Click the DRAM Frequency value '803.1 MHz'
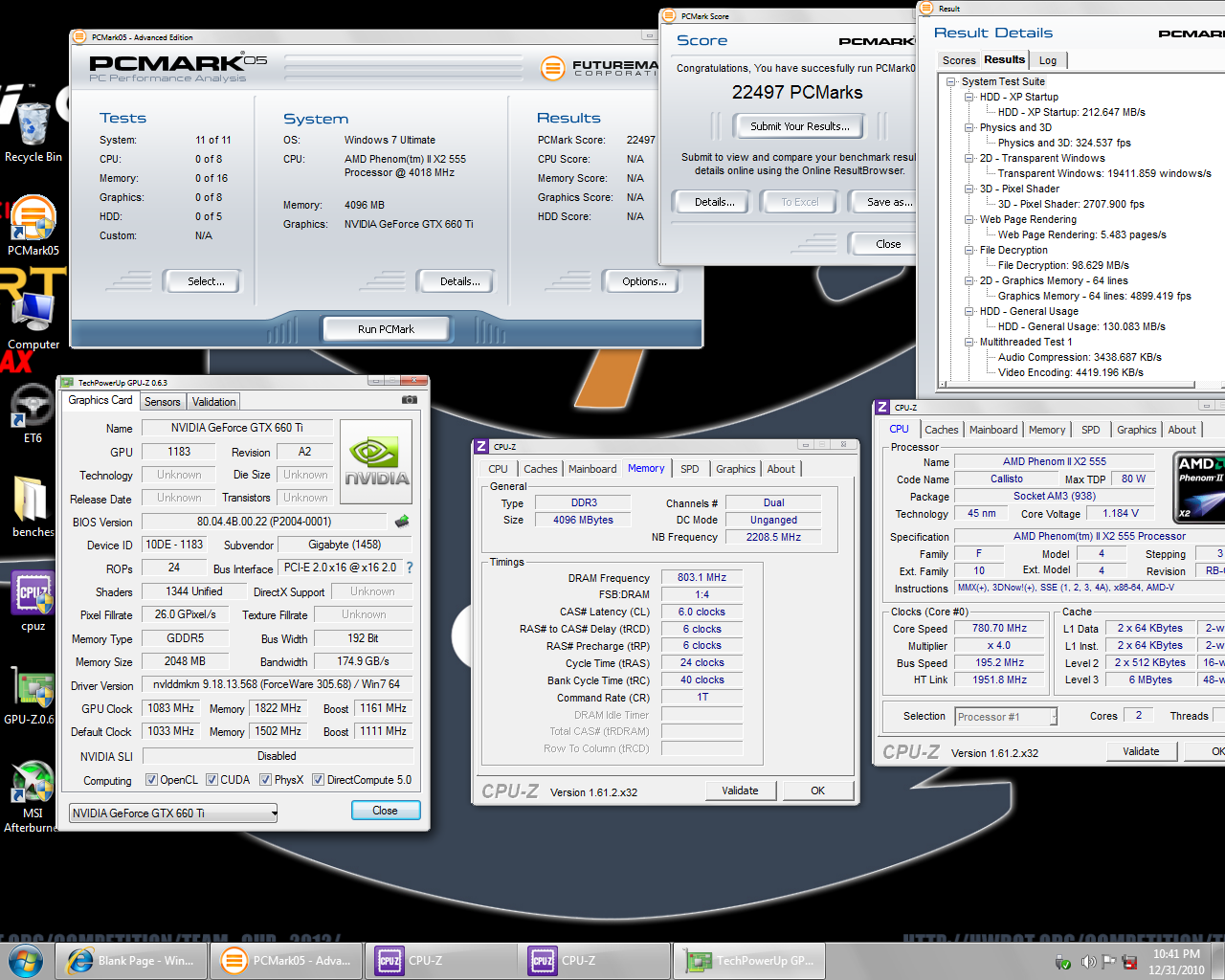Image resolution: width=1225 pixels, height=980 pixels. [702, 578]
